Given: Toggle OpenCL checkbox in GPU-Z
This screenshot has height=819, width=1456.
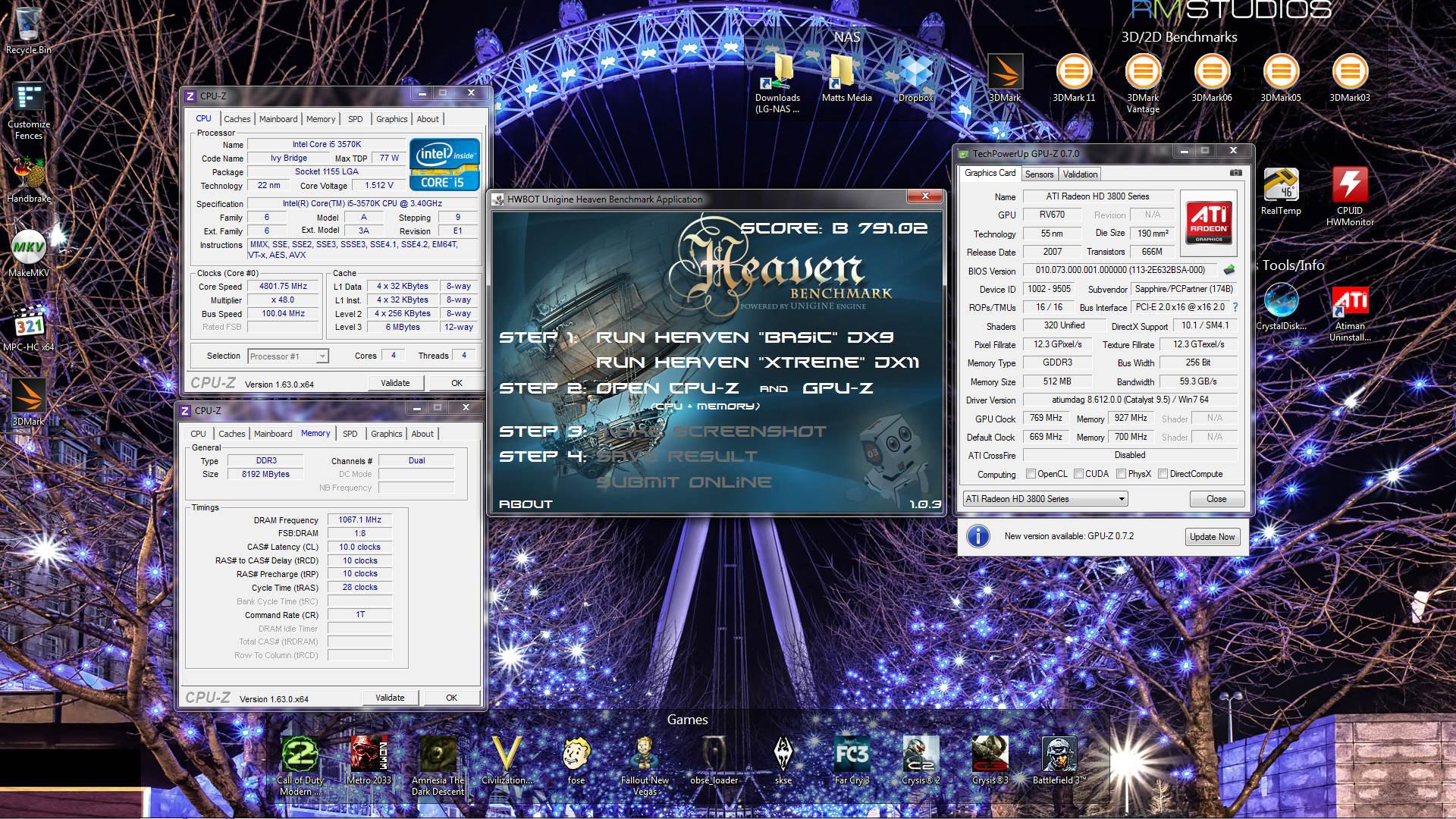Looking at the screenshot, I should [x=1031, y=474].
